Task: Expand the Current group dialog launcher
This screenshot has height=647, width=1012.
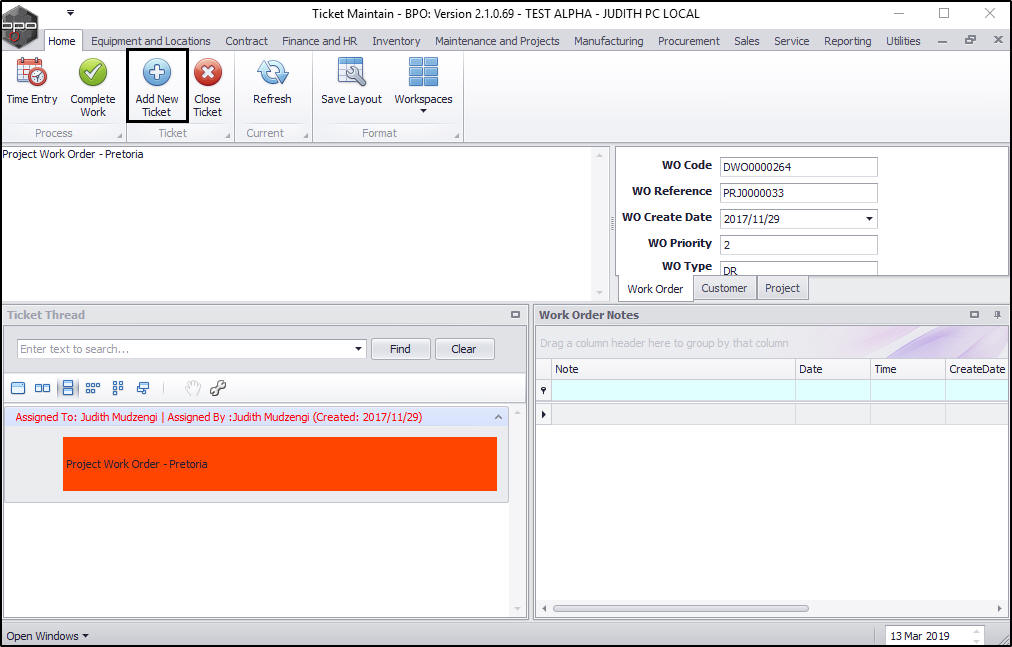Action: click(x=306, y=136)
